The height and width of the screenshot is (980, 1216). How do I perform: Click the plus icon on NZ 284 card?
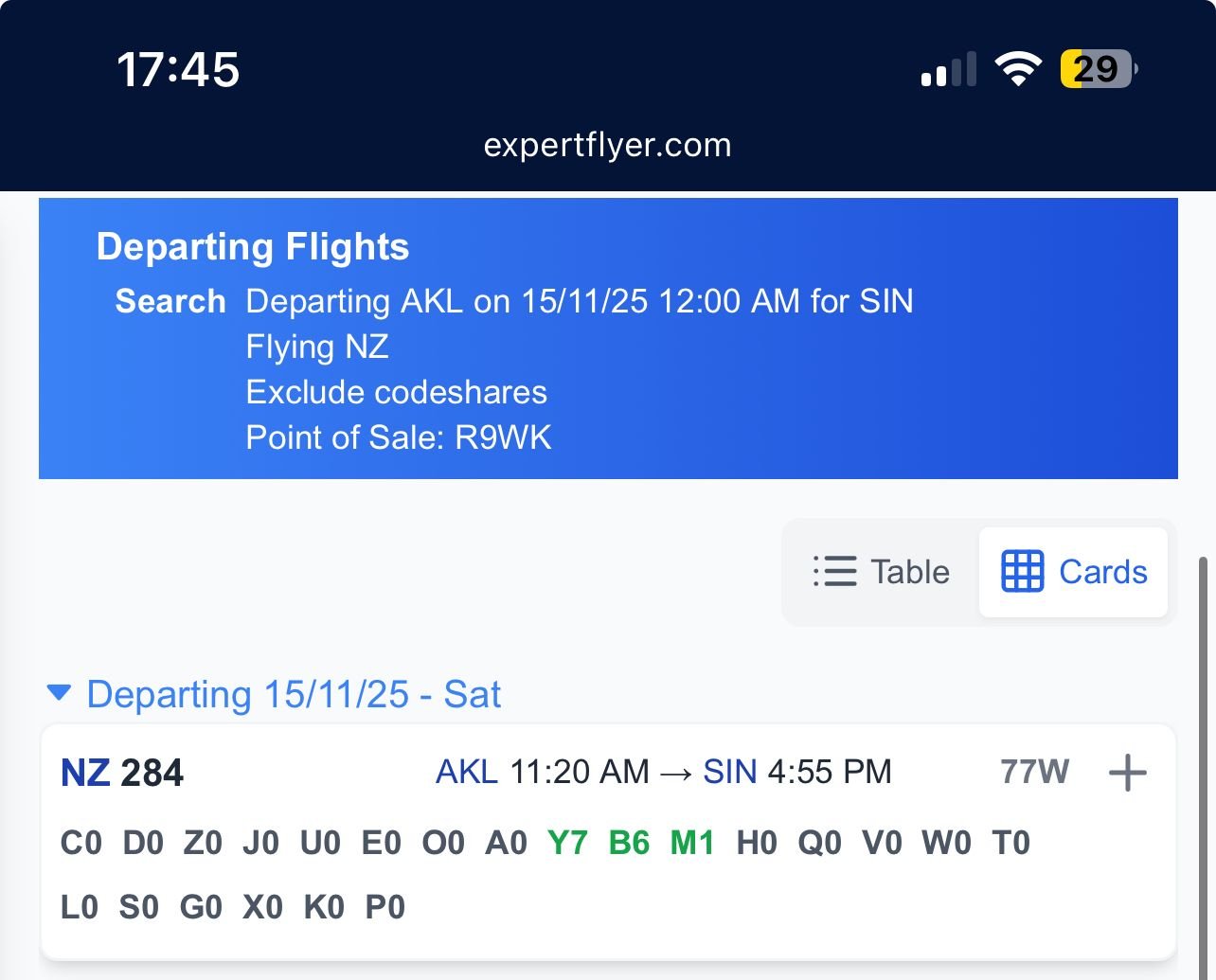point(1127,773)
